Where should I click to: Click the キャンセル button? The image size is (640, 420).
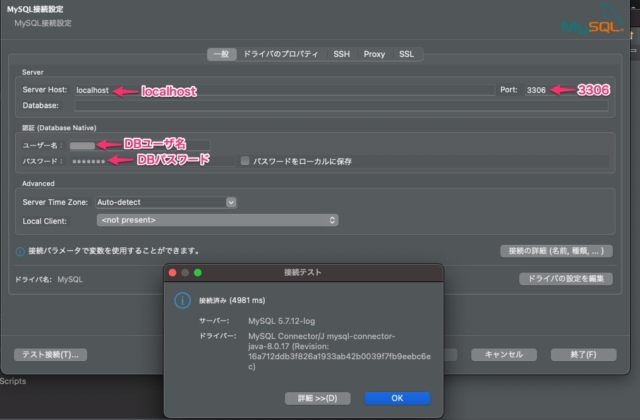504,355
